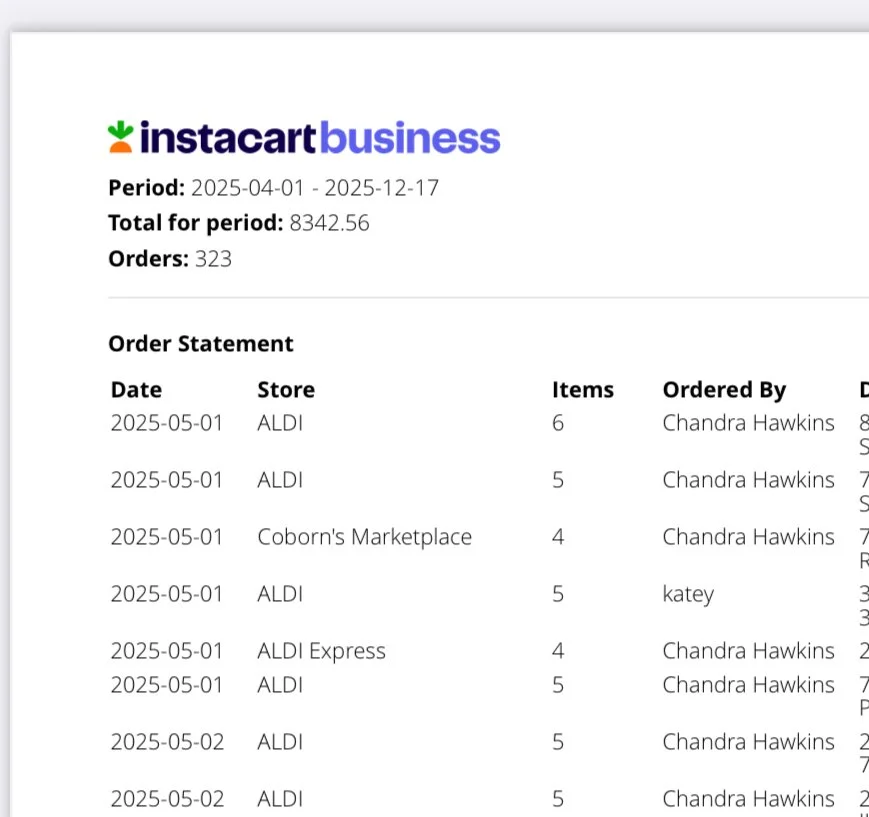
Task: Click the 'Items' column header
Action: tap(583, 390)
